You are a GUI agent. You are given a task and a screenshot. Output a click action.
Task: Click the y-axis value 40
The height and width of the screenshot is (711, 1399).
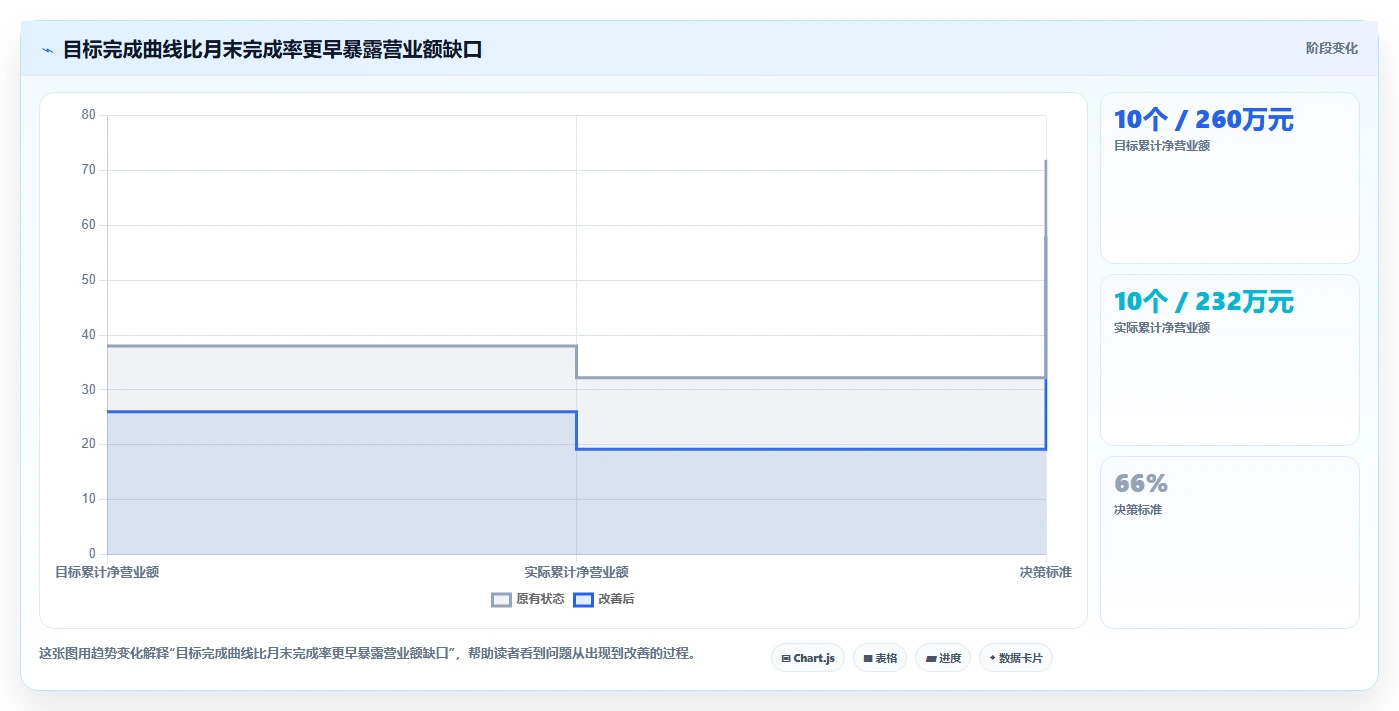[89, 334]
